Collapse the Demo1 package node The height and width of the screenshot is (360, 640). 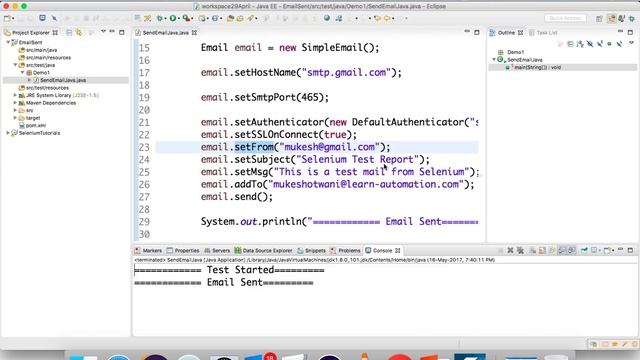(x=23, y=72)
